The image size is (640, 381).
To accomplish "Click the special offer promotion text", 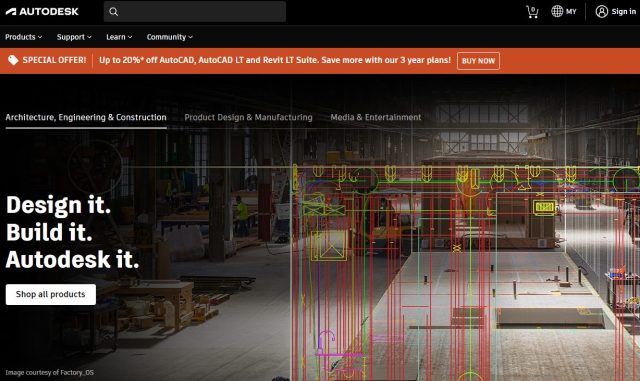I will coord(275,60).
